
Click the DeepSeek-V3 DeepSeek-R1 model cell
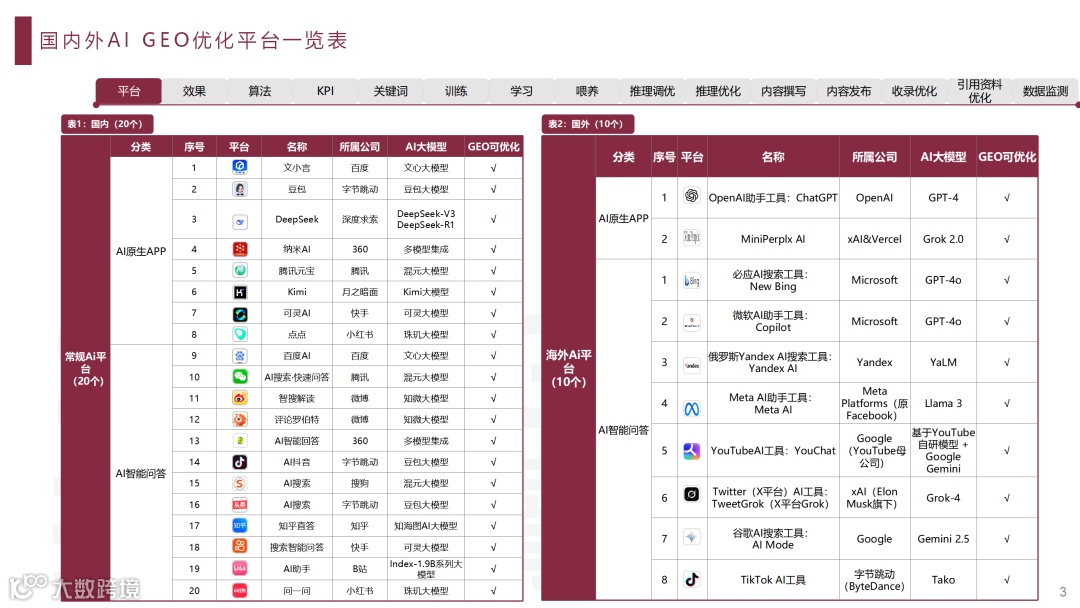(x=426, y=220)
